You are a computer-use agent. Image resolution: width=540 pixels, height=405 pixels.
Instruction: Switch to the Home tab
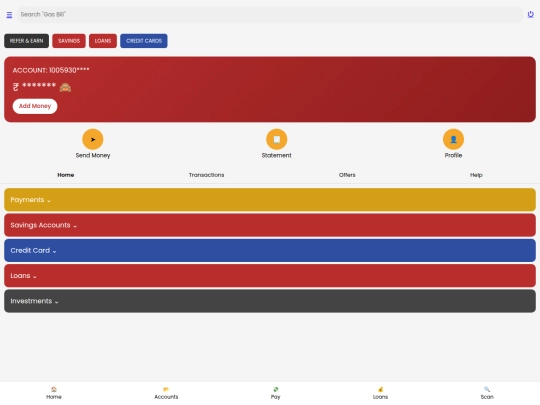coord(66,175)
